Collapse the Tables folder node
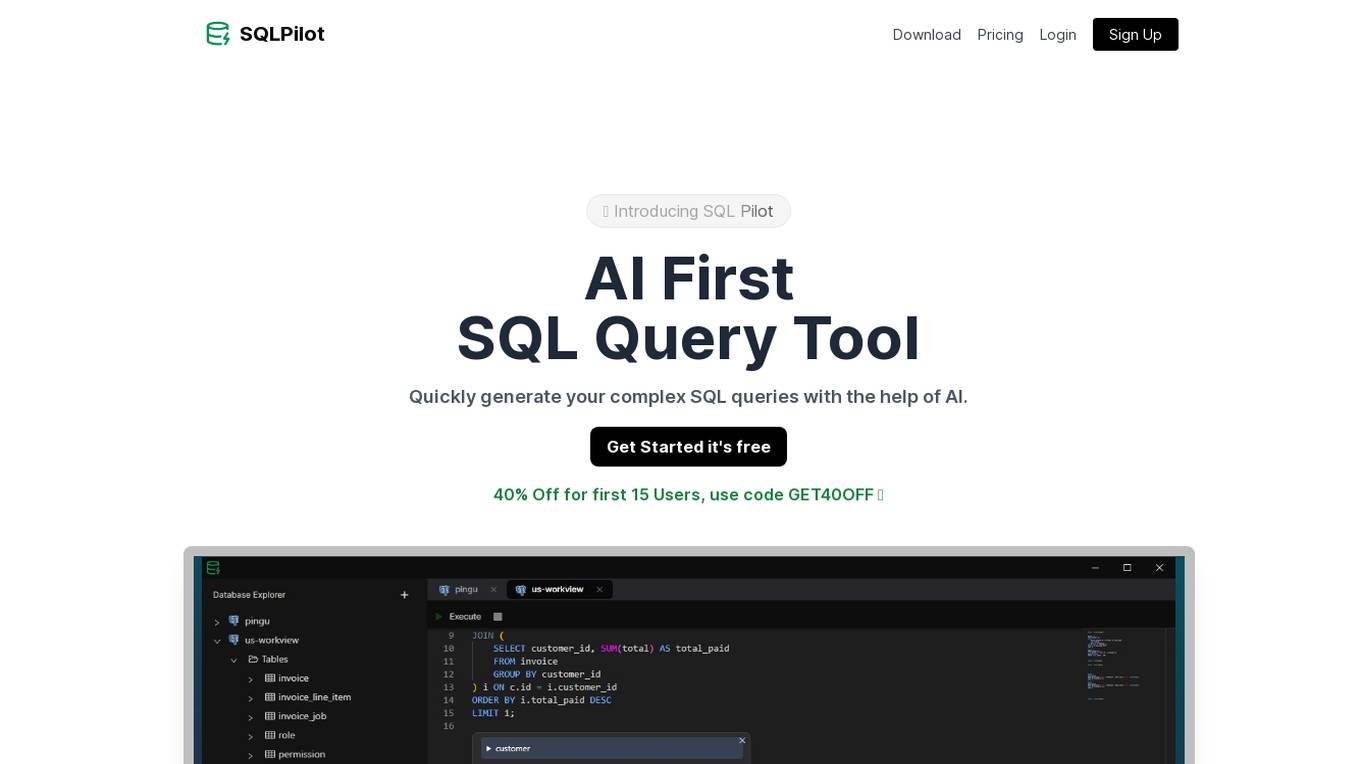 pyautogui.click(x=234, y=660)
